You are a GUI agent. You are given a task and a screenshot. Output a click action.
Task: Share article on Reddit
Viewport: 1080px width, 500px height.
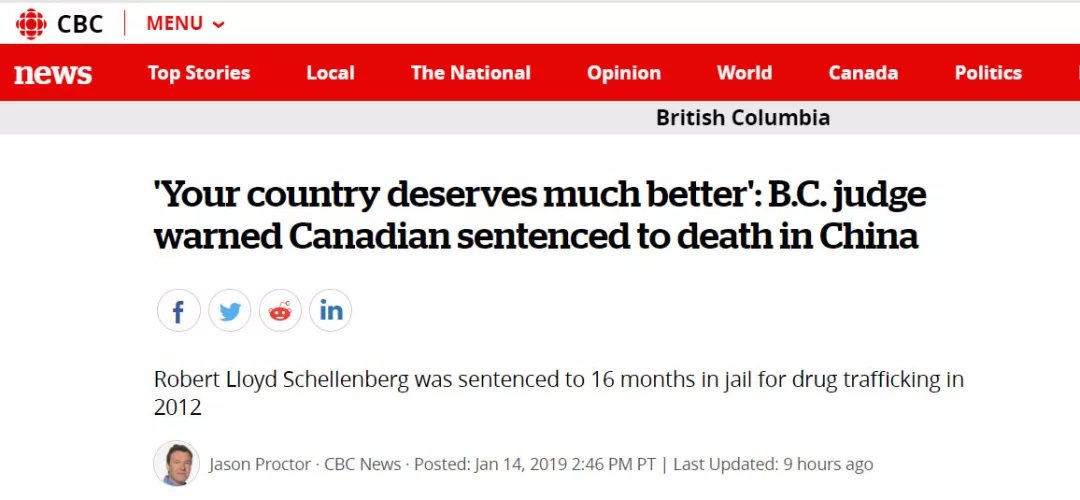(x=280, y=312)
